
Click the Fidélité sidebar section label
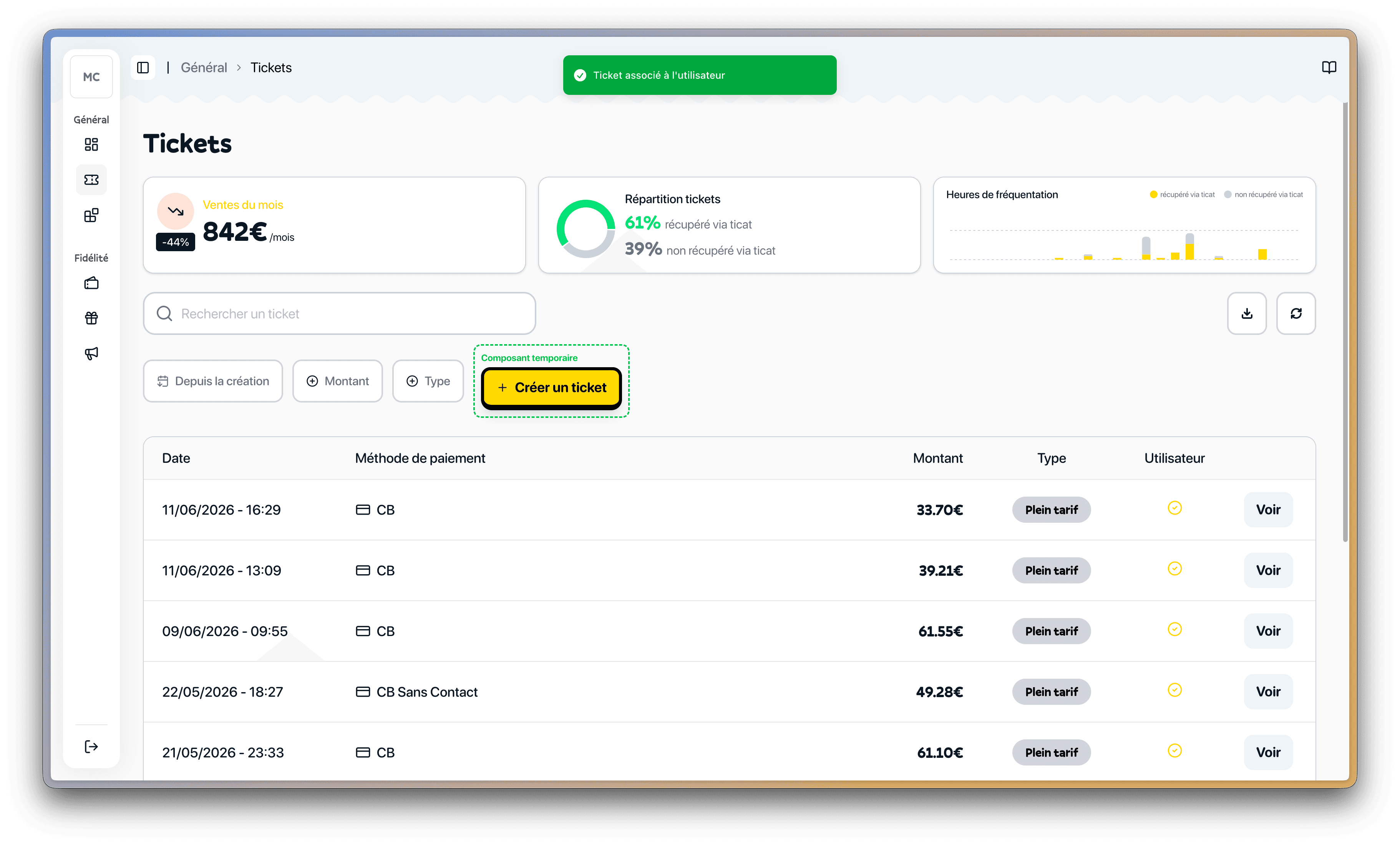tap(91, 258)
